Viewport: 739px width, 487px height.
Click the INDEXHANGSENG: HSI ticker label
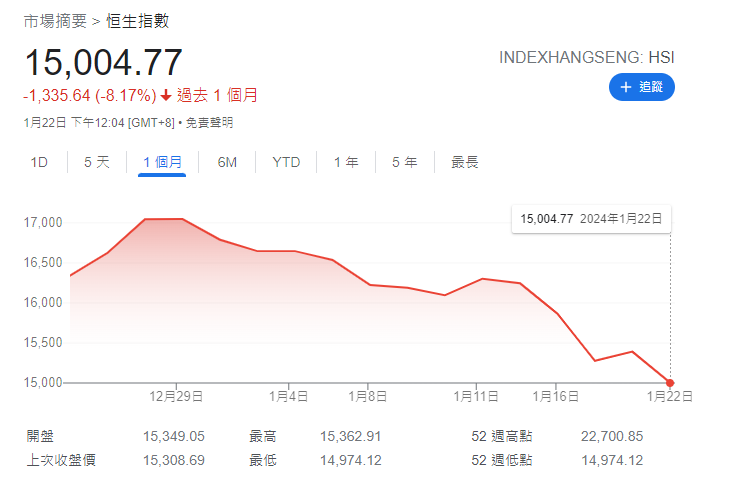coord(586,58)
